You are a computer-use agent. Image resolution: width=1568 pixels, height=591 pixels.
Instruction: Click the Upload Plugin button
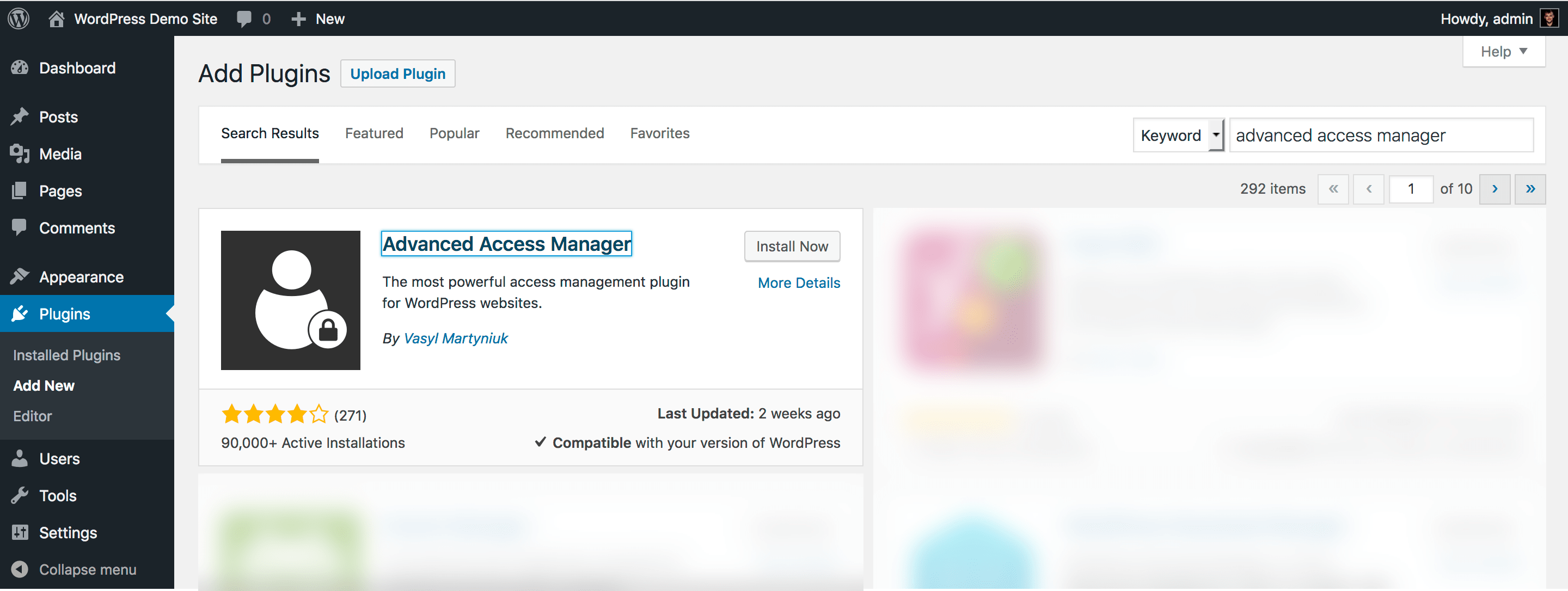(x=397, y=73)
